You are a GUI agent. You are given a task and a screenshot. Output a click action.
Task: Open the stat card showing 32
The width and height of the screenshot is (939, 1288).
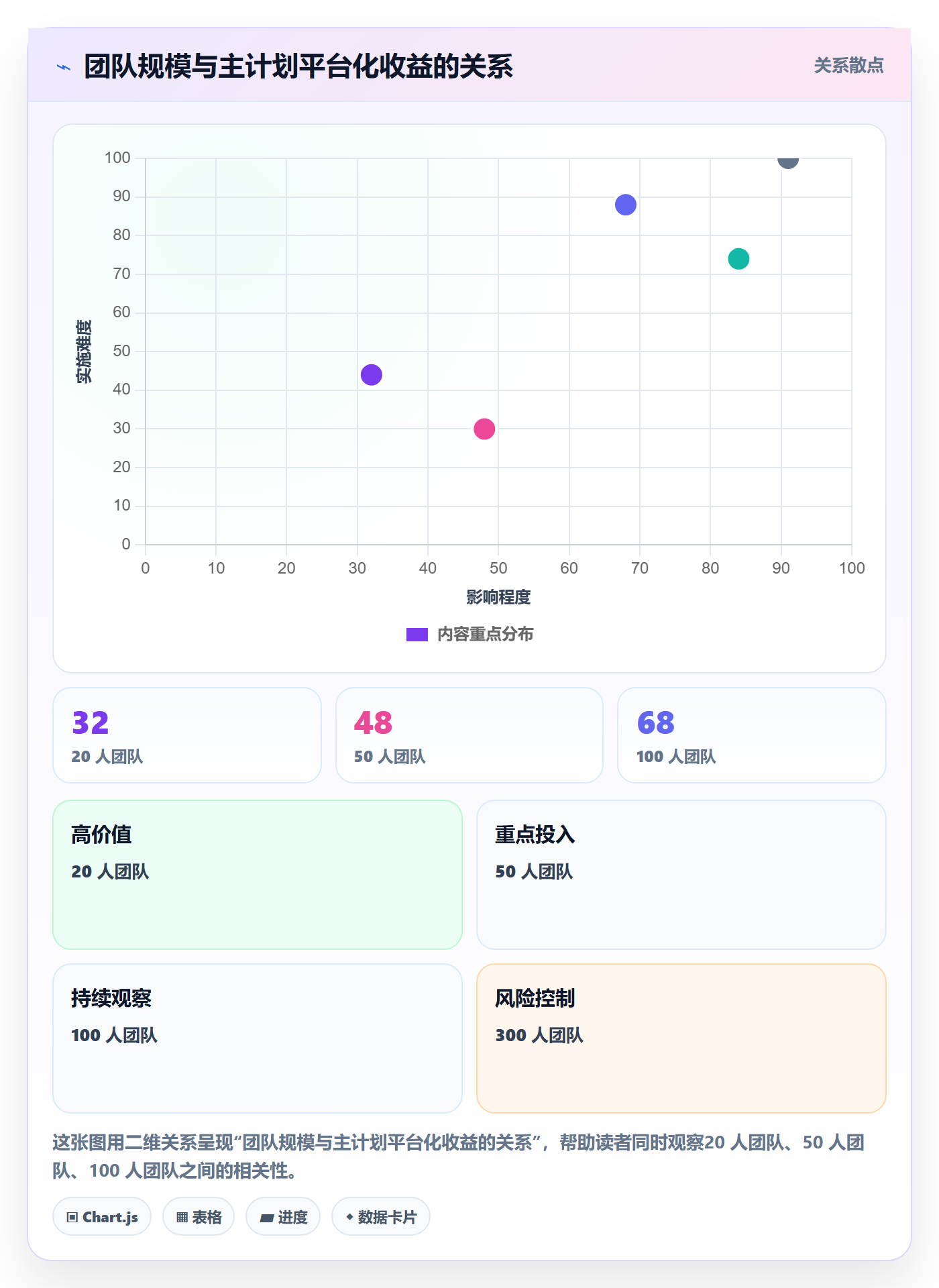[187, 735]
